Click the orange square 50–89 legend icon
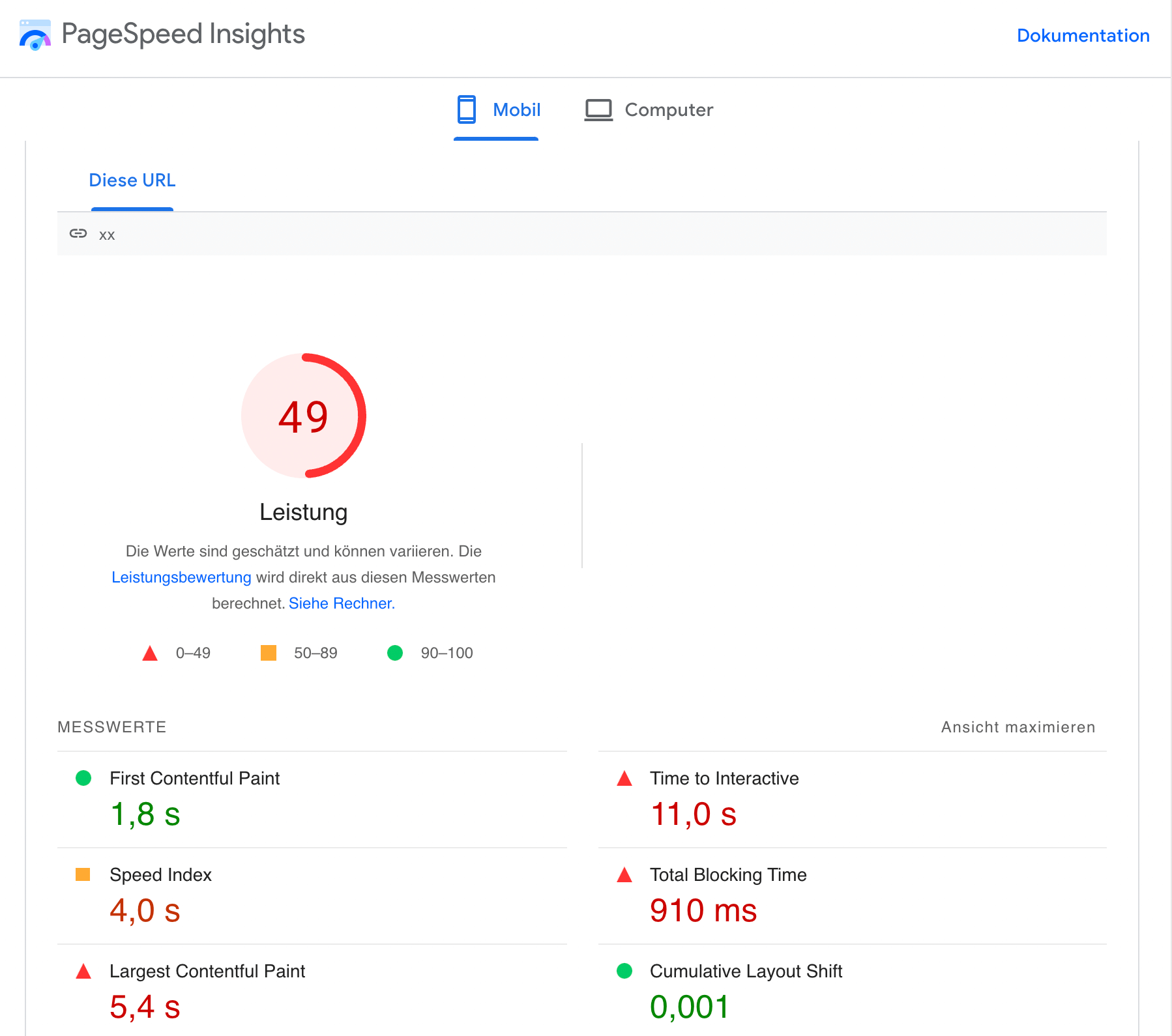The height and width of the screenshot is (1036, 1172). tap(269, 653)
